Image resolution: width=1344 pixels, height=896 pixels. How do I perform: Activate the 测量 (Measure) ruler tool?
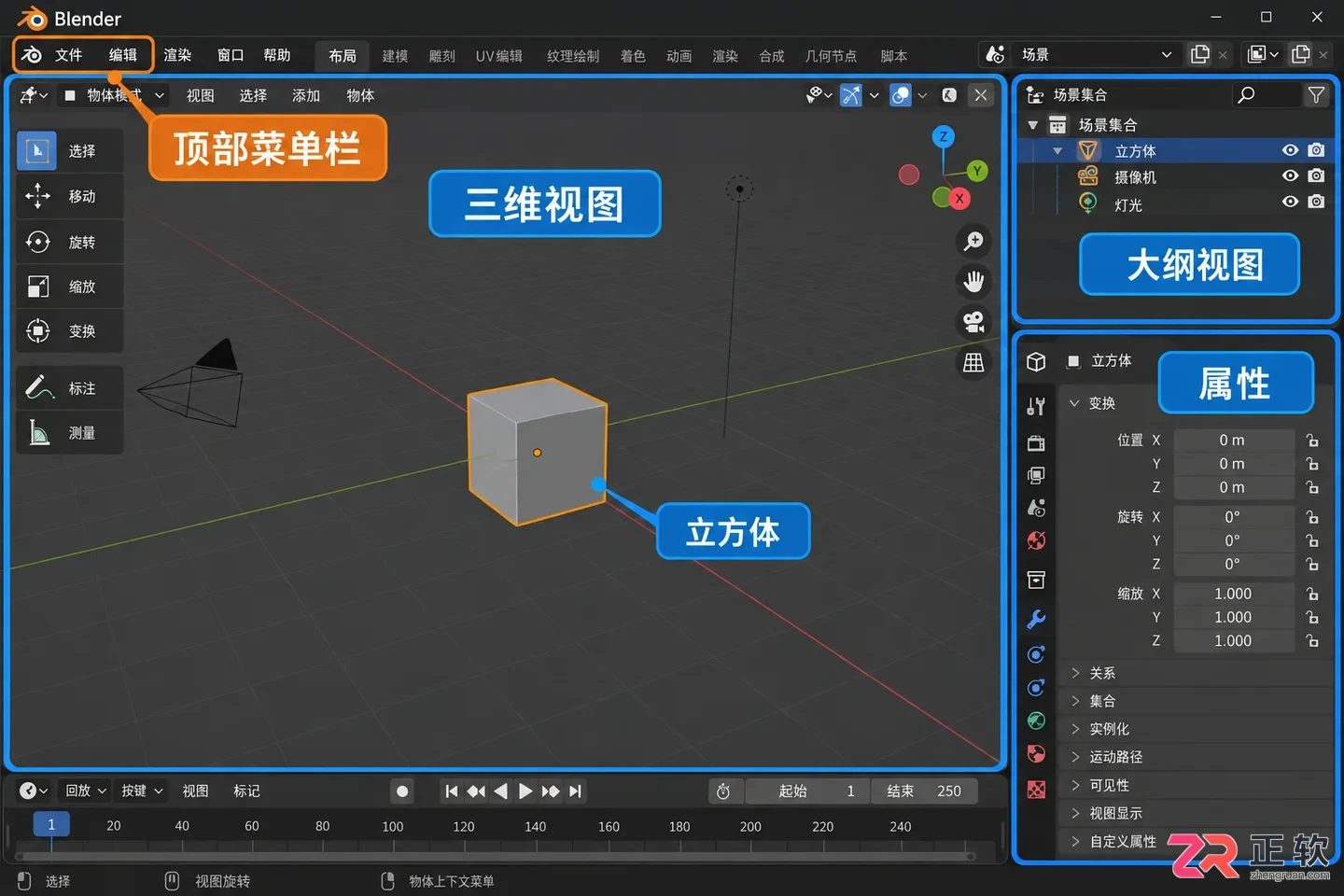(x=69, y=433)
